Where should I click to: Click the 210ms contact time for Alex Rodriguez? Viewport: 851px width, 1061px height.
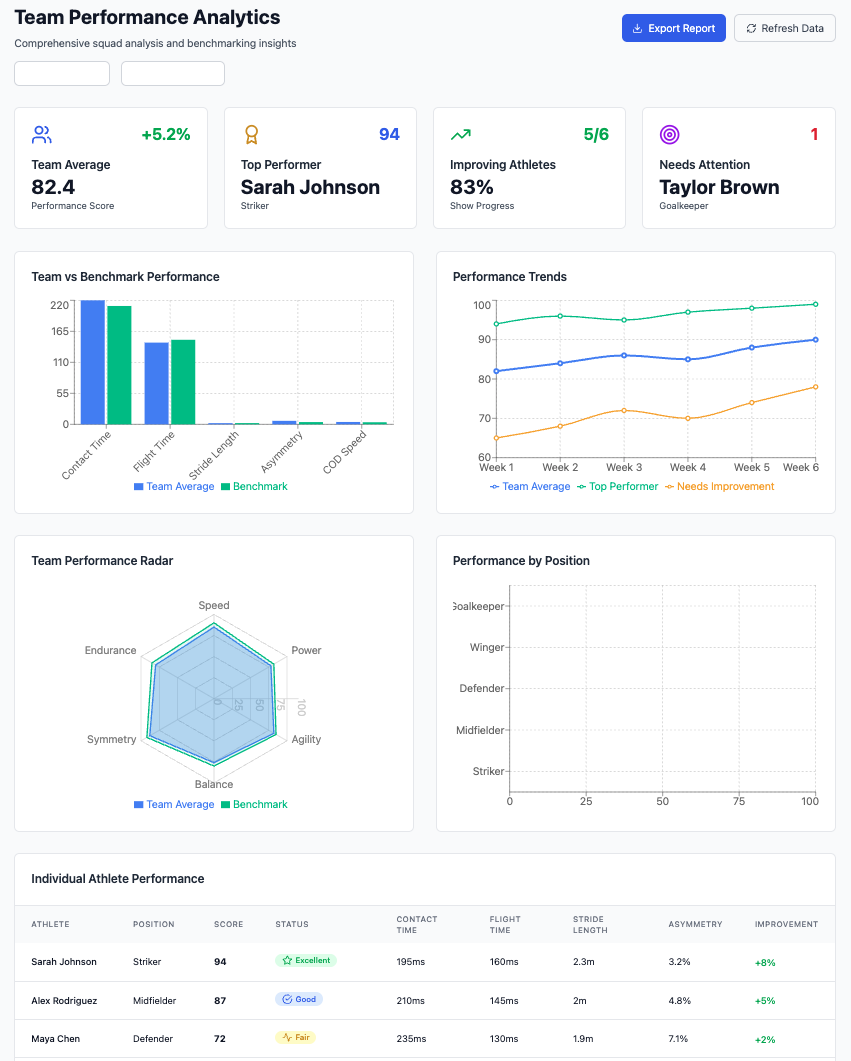411,1001
